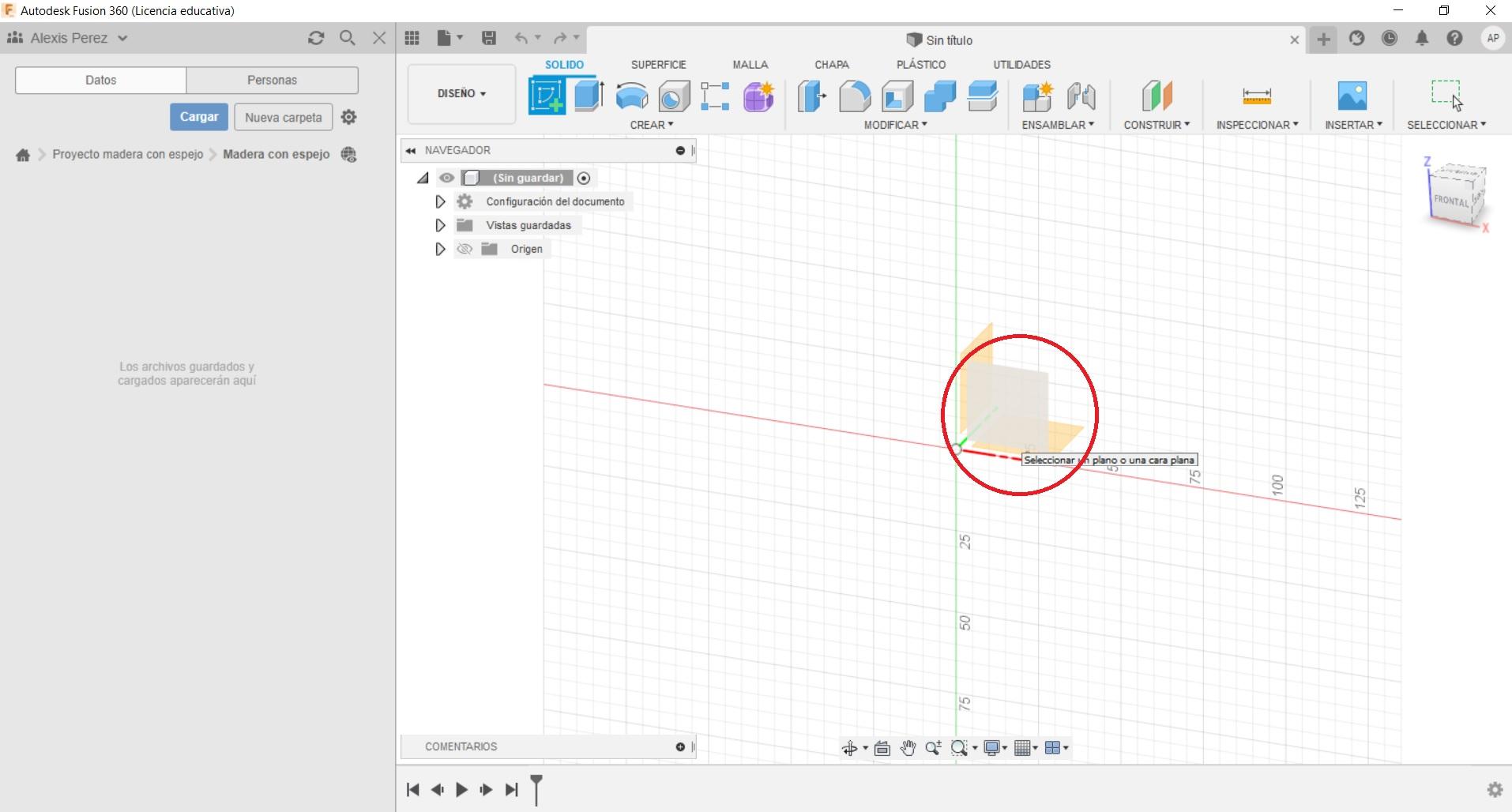Click the Cargar button

[x=199, y=117]
